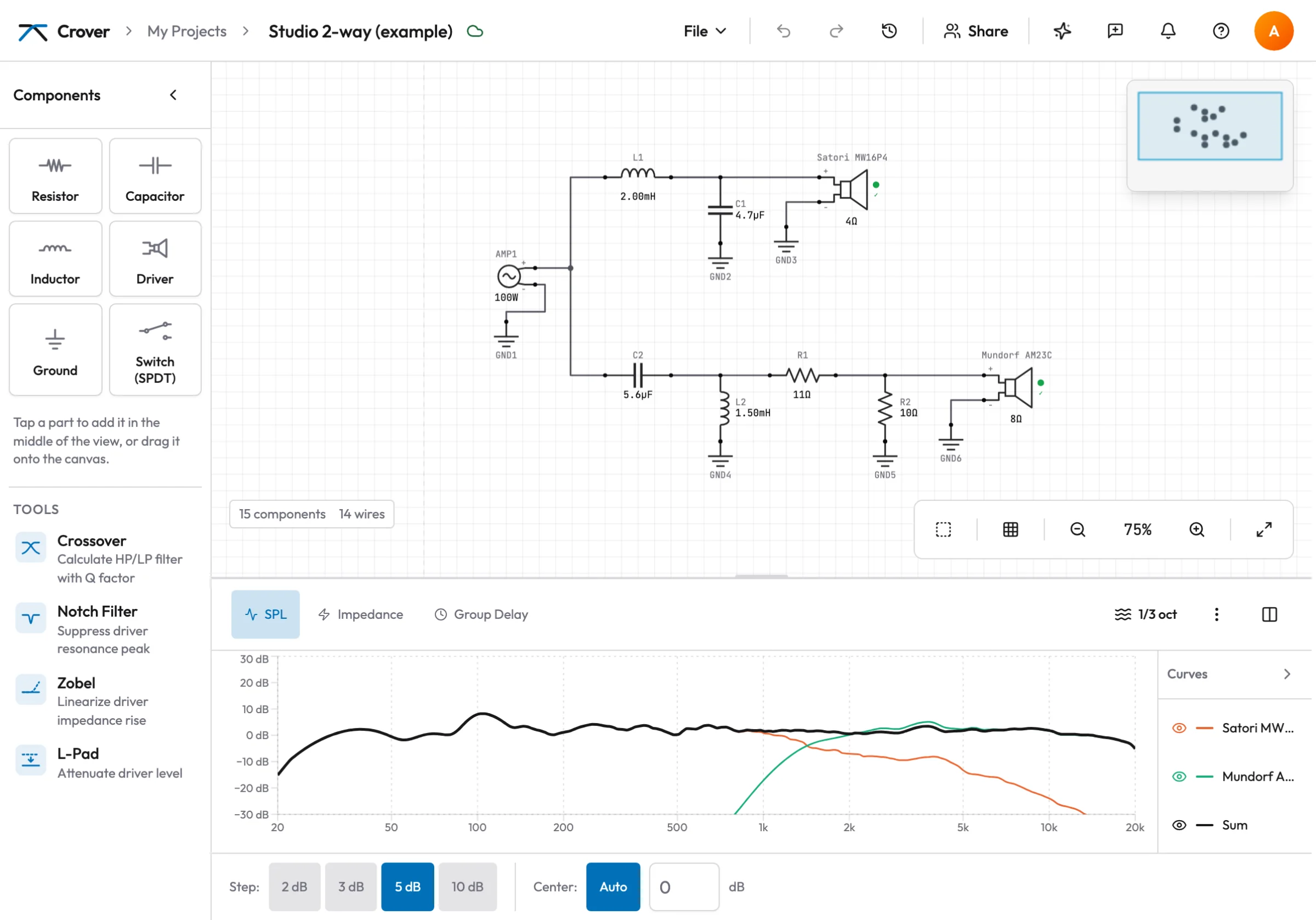
Task: Toggle Sum curve visibility
Action: pos(1179,825)
